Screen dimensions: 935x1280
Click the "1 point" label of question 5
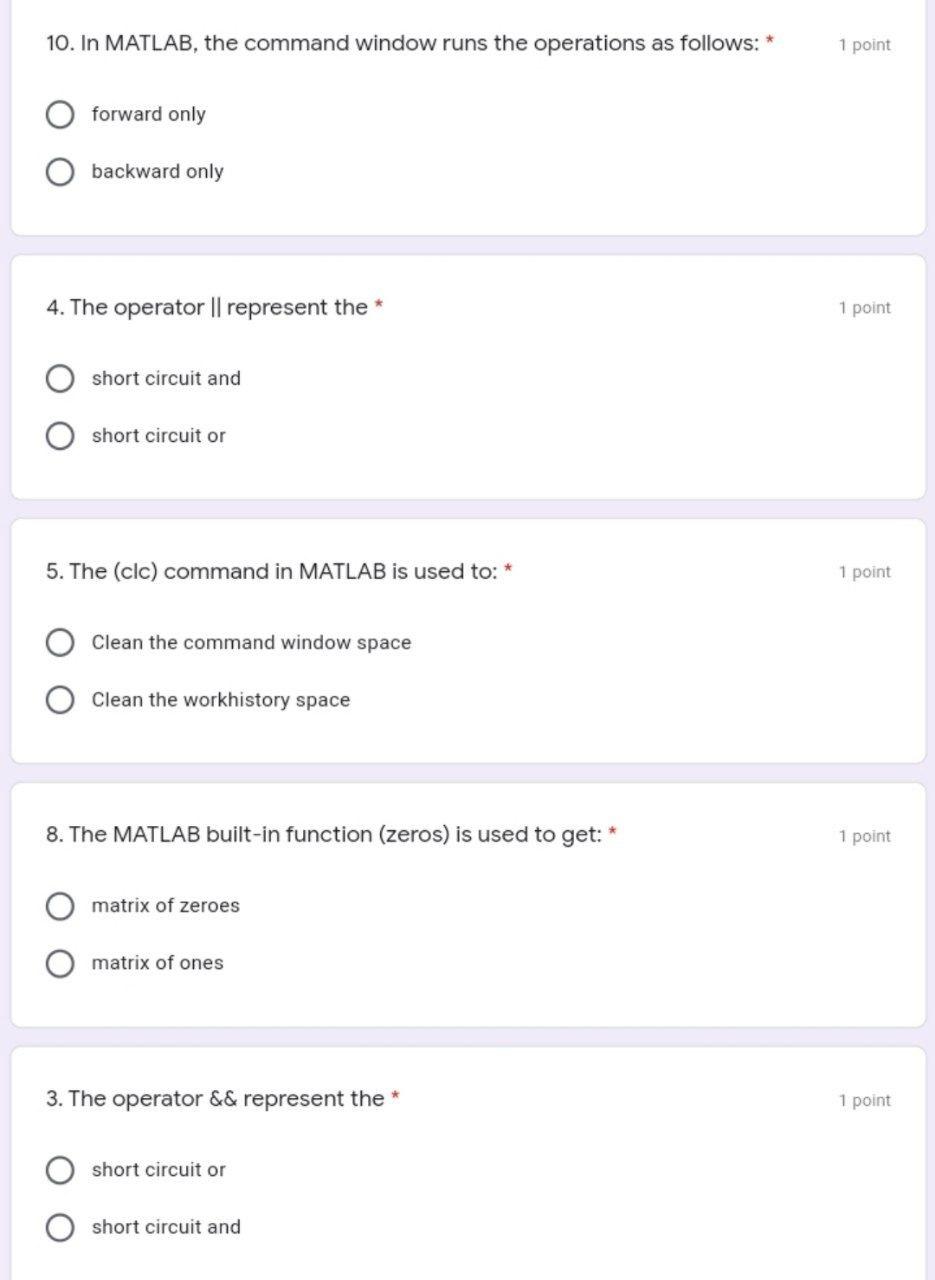[x=864, y=572]
